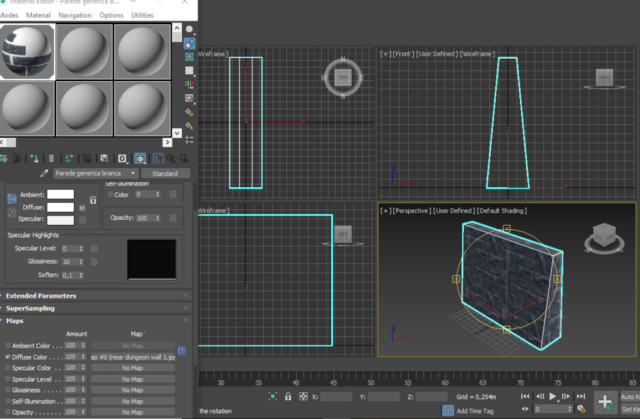This screenshot has width=640, height=419.
Task: Click Put Material to Scene icon
Action: (x=17, y=158)
